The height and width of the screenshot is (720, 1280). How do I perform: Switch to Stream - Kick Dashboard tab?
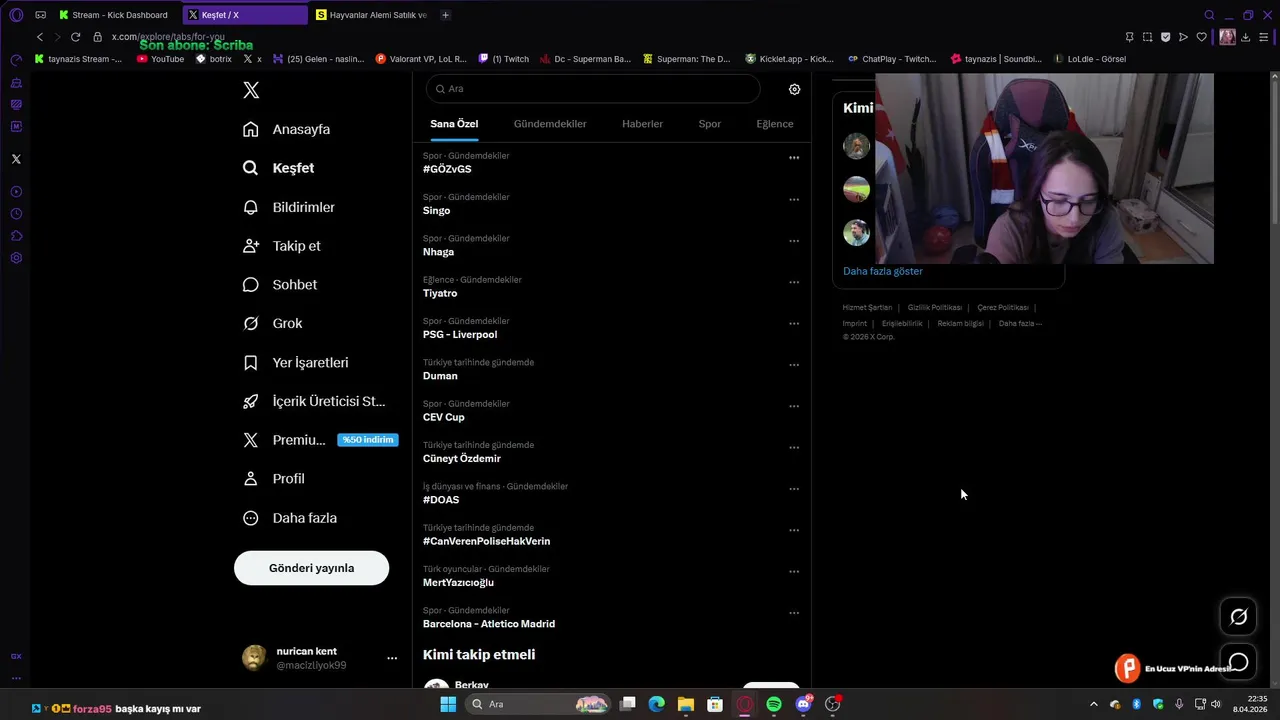[x=114, y=15]
